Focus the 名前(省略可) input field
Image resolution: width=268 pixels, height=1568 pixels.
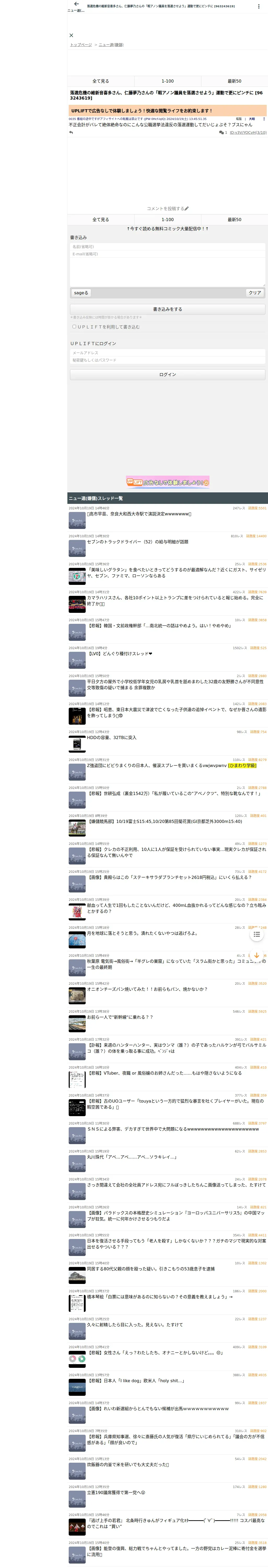[167, 246]
